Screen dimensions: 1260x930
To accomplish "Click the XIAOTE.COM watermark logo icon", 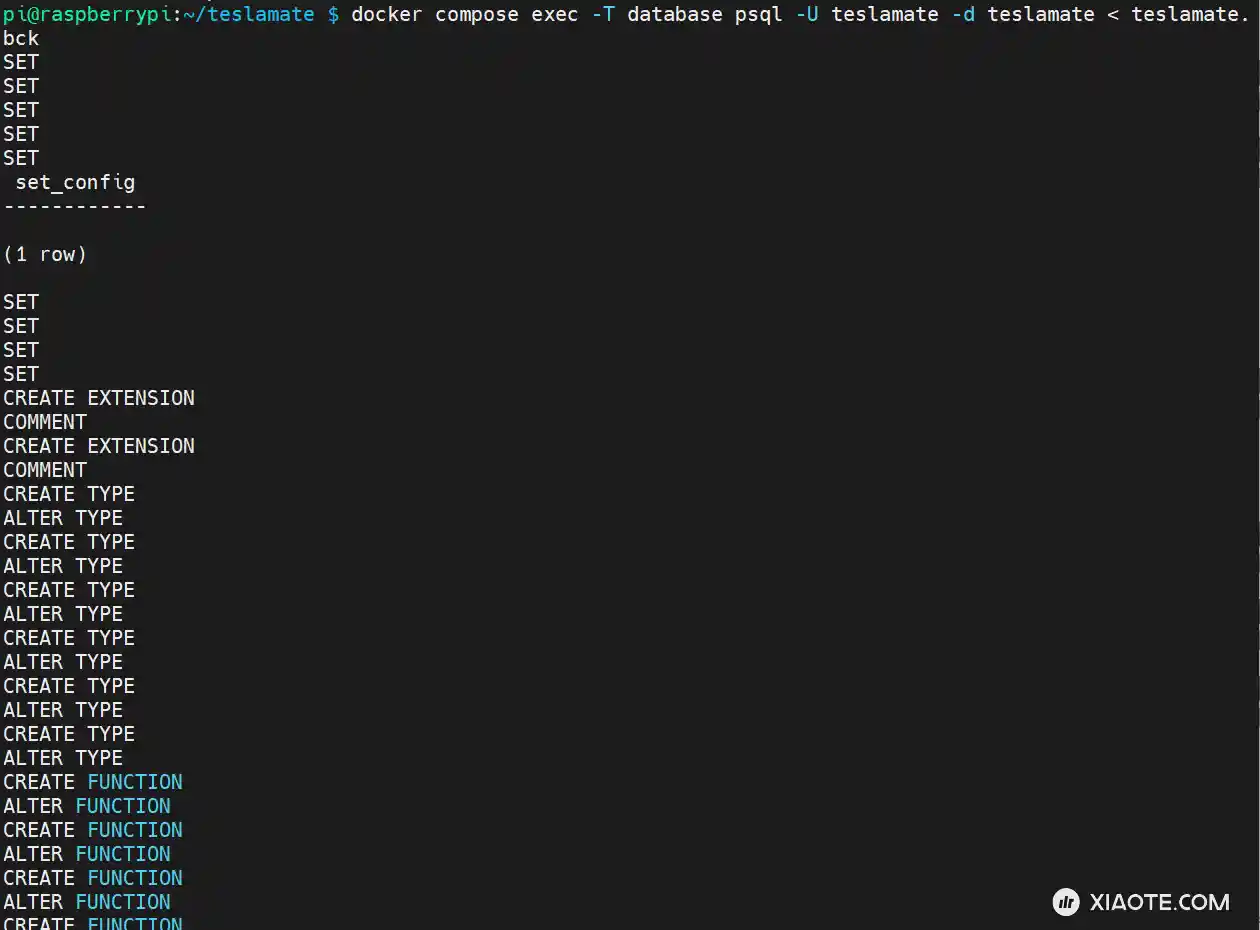I will click(1066, 902).
